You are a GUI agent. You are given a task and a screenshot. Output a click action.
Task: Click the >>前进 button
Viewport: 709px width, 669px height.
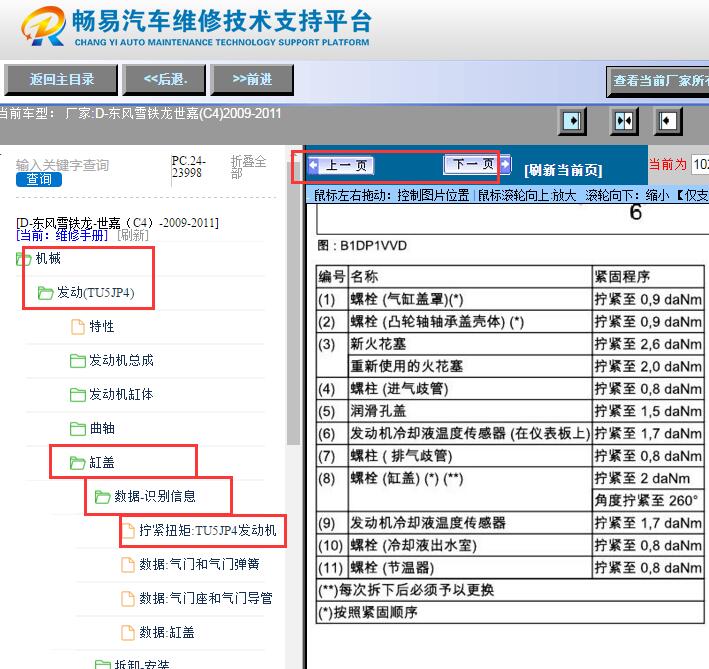pyautogui.click(x=252, y=80)
